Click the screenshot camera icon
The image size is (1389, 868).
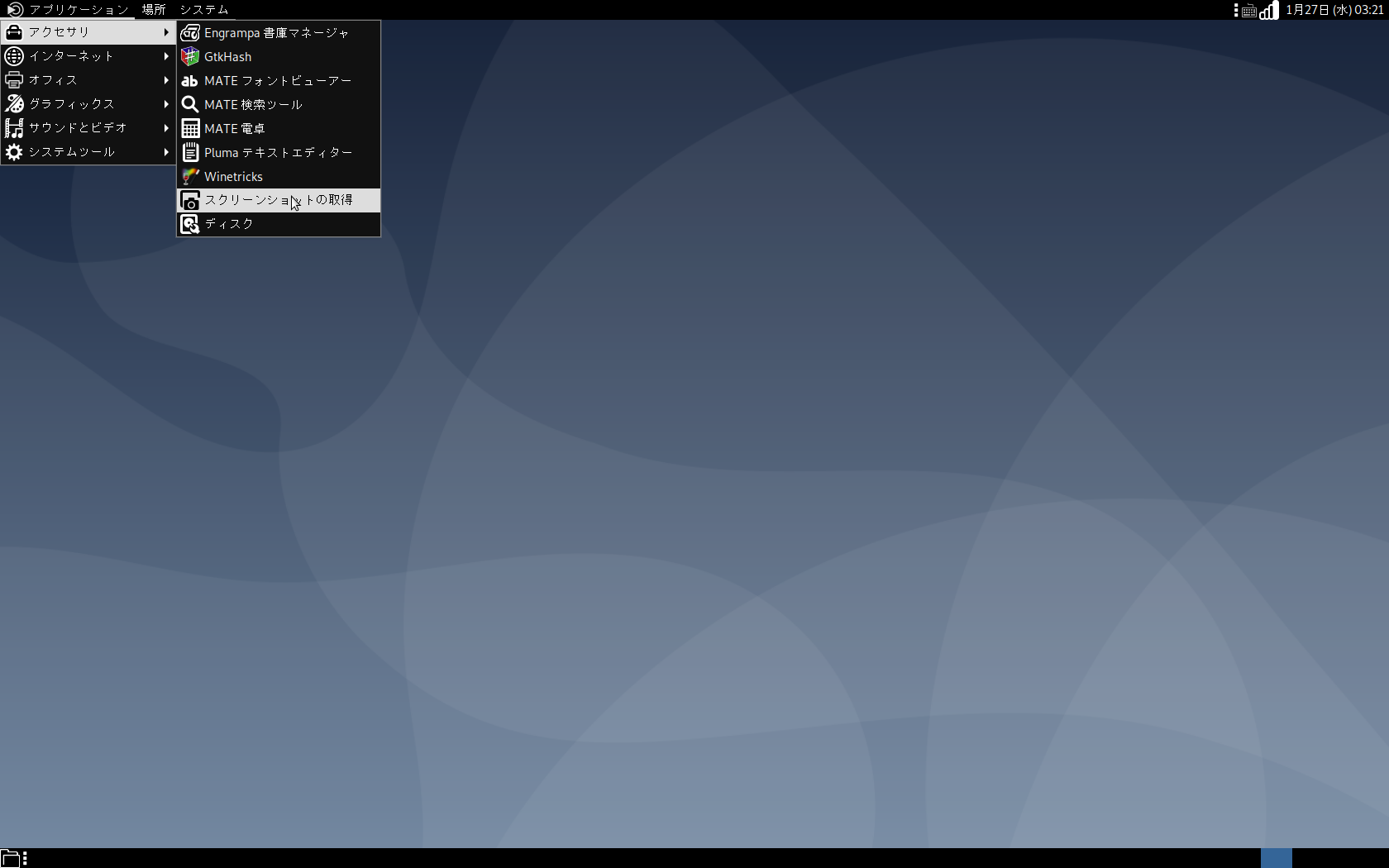tap(190, 201)
